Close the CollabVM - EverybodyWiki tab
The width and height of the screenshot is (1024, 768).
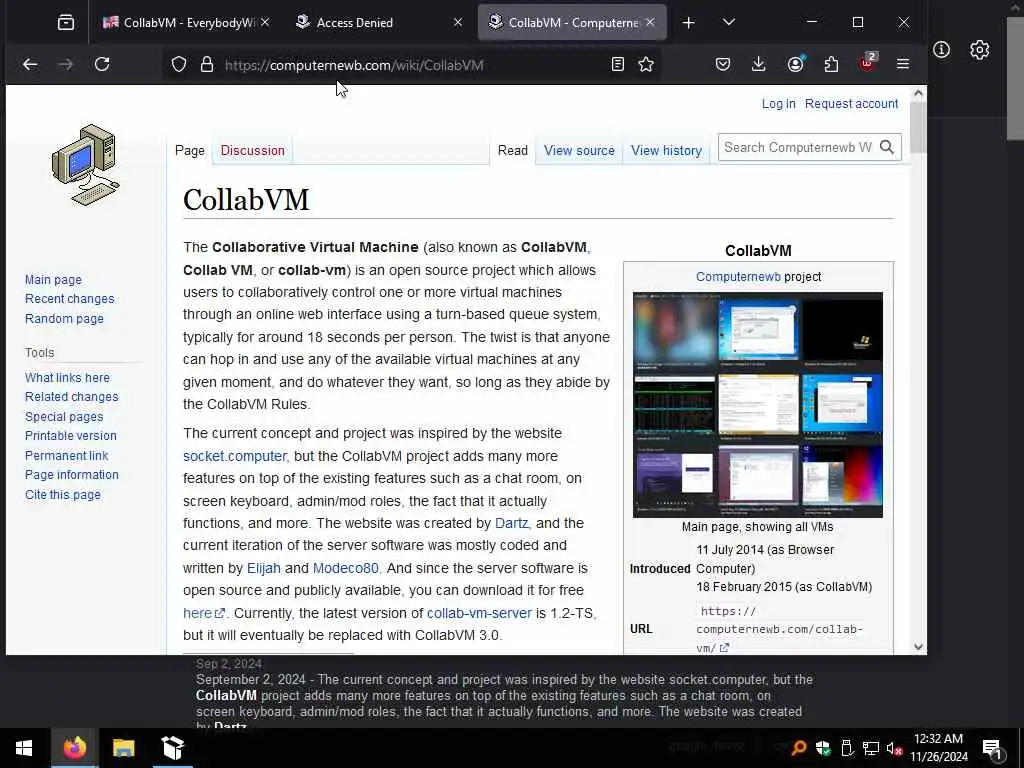pos(264,22)
